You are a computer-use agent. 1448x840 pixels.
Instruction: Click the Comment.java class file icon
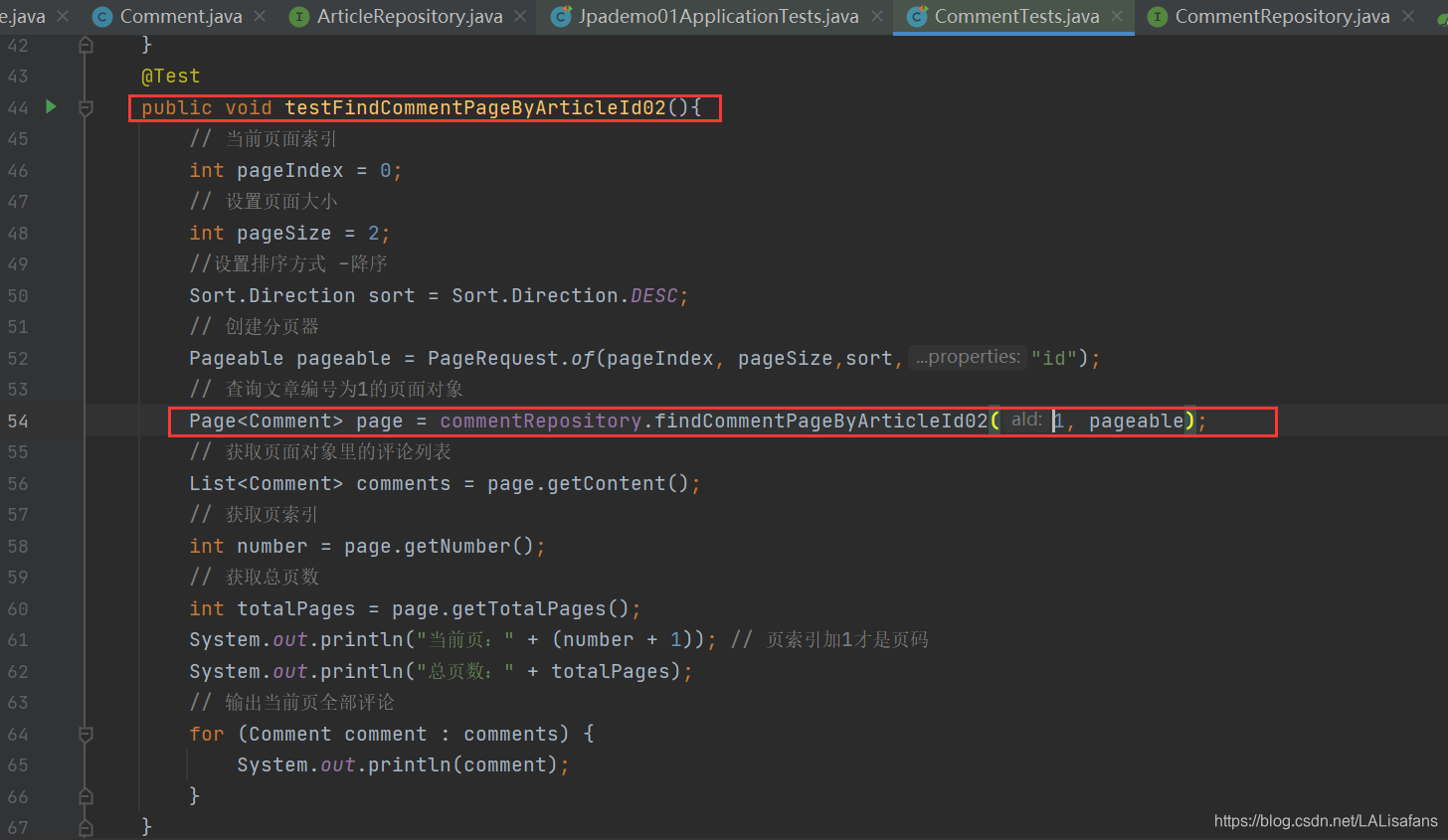point(101,17)
